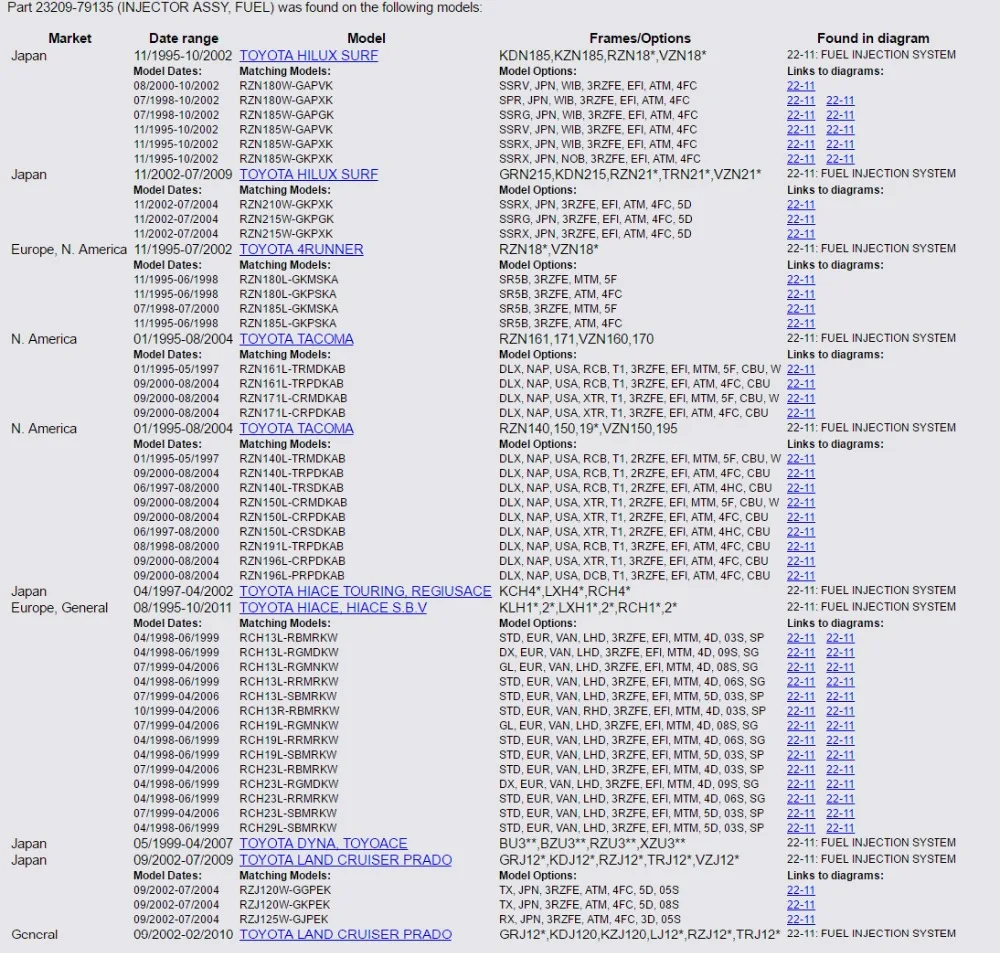
Task: Open 22-11 diagram link for RZN140L-TRSDKAB
Action: (800, 488)
